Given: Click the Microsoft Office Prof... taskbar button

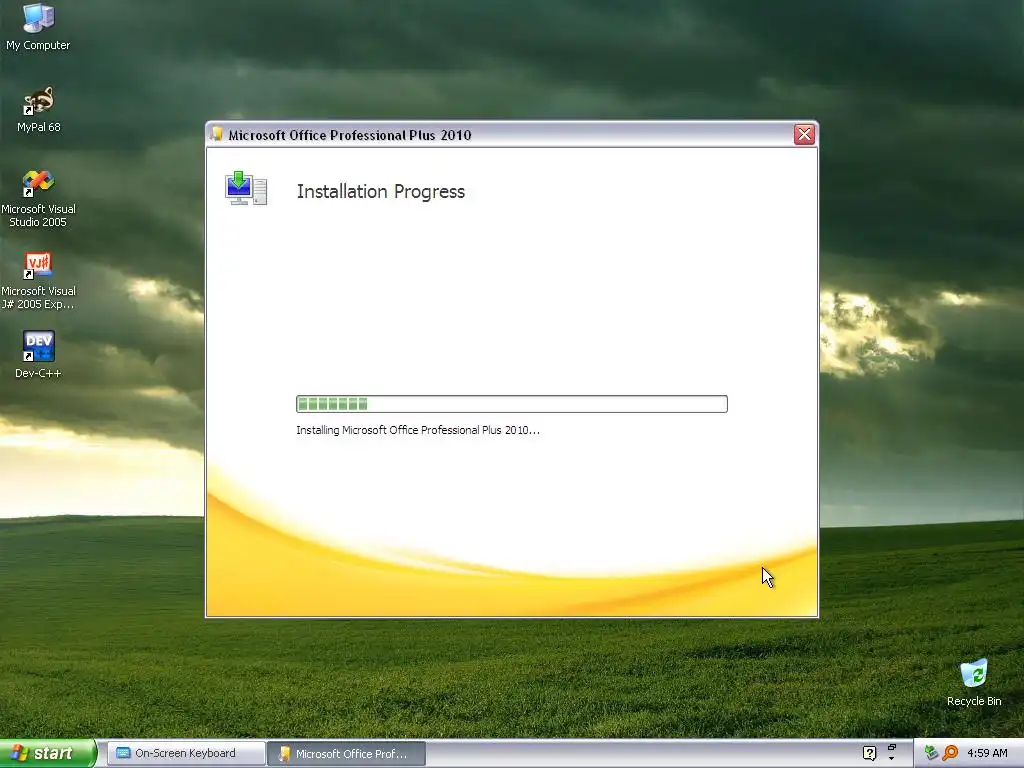Looking at the screenshot, I should (x=346, y=754).
